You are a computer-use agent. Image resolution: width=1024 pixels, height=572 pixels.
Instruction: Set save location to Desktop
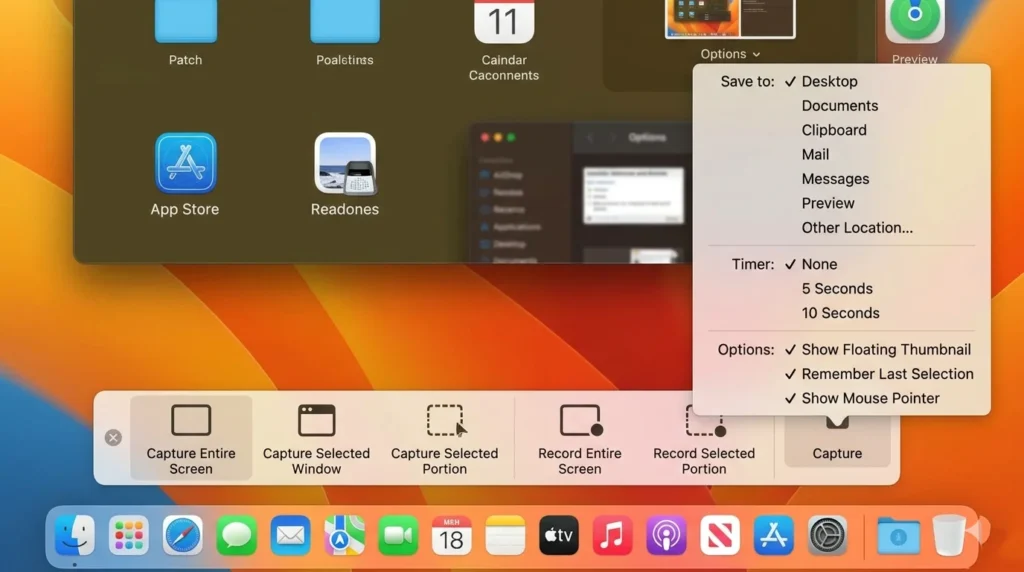(x=829, y=82)
